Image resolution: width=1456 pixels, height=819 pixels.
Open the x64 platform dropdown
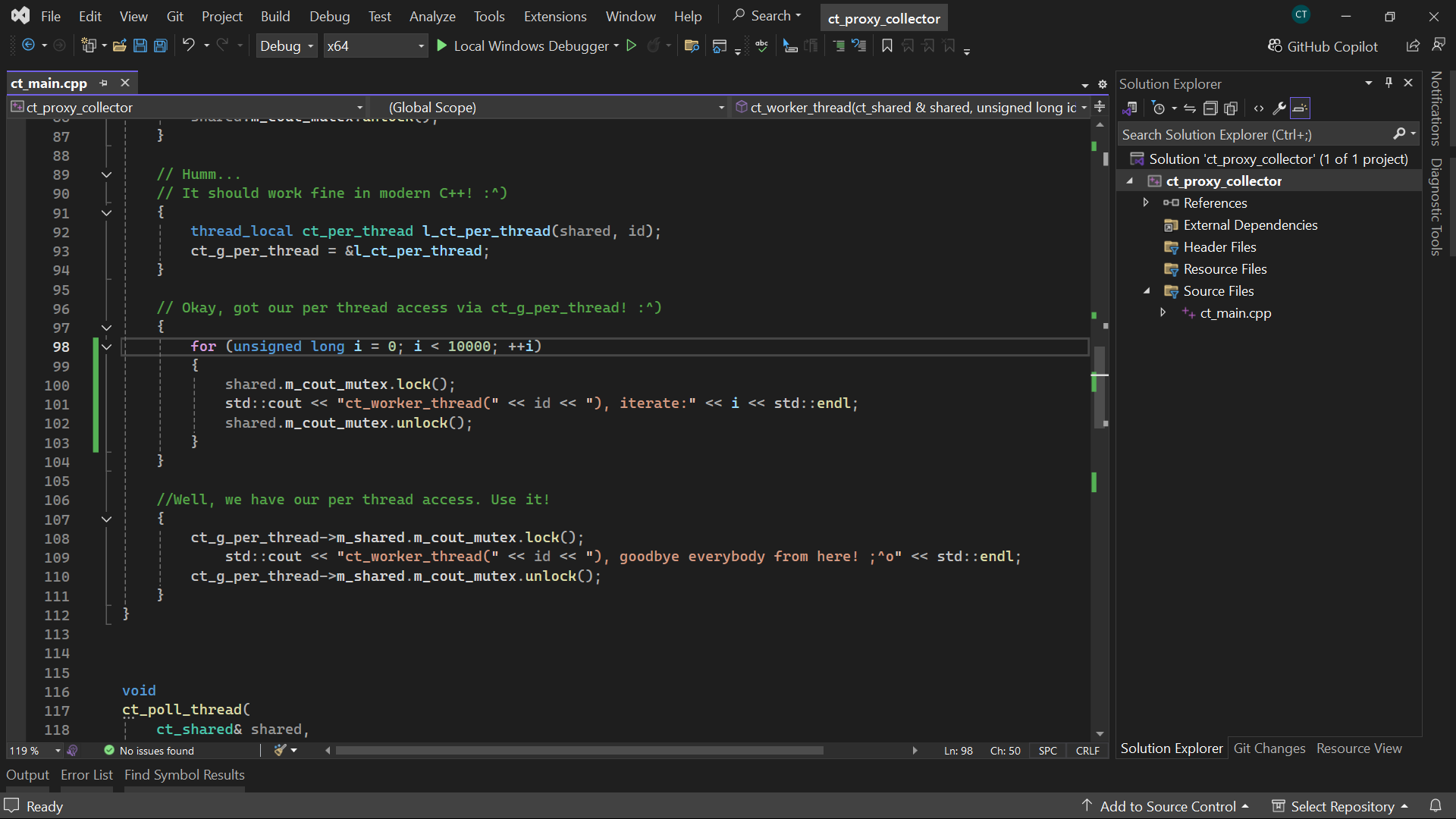(375, 46)
